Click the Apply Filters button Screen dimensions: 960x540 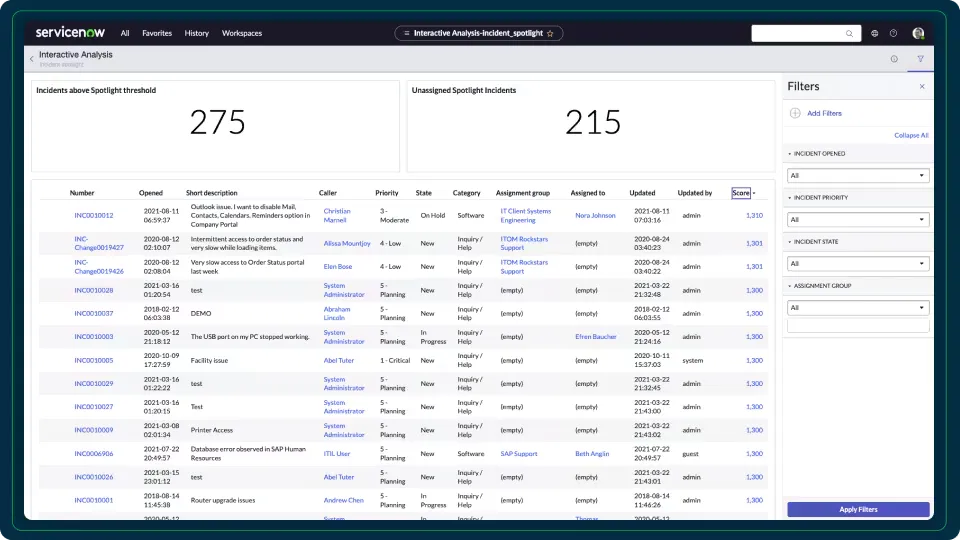pyautogui.click(x=858, y=510)
